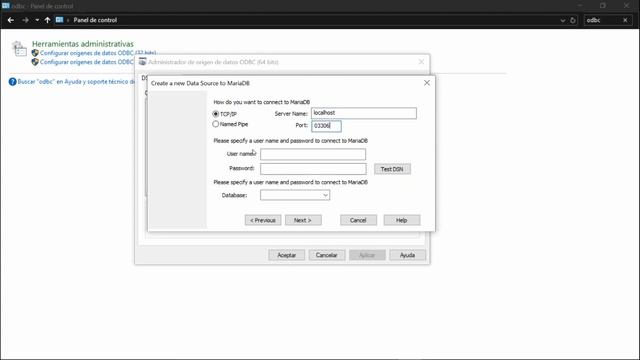Click the shield icon beside the 32 bits ODBC link
The image size is (640, 360).
(35, 53)
